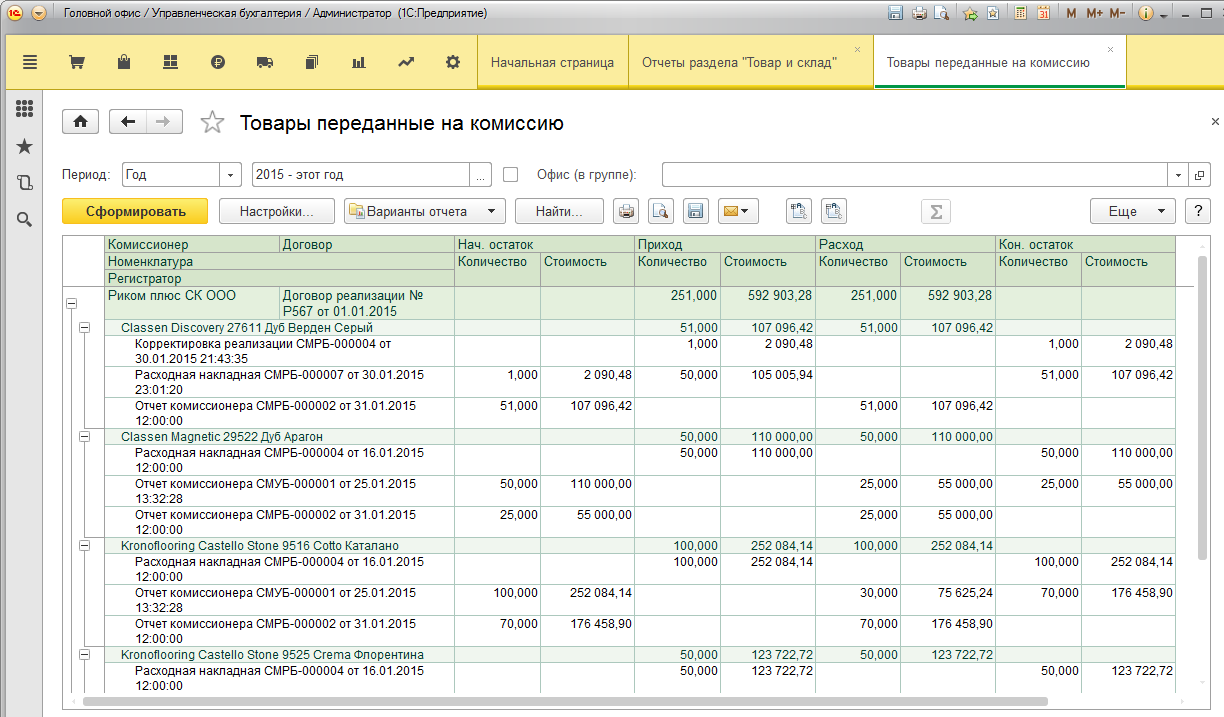Open the functions menu grid in sidebar
Screen dimensions: 1224x717
(x=25, y=109)
